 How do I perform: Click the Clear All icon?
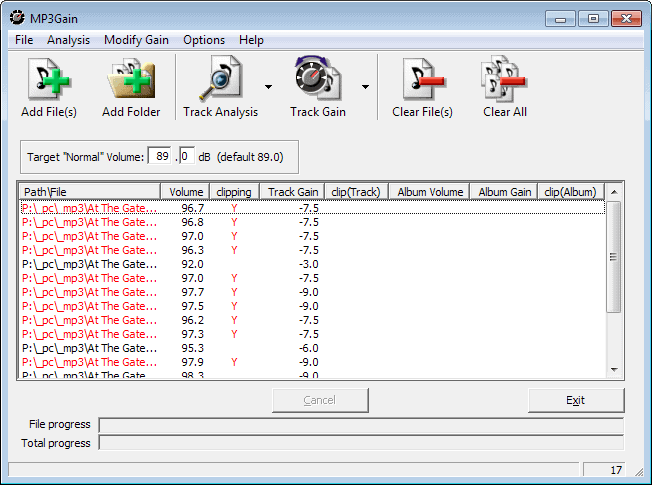[504, 79]
